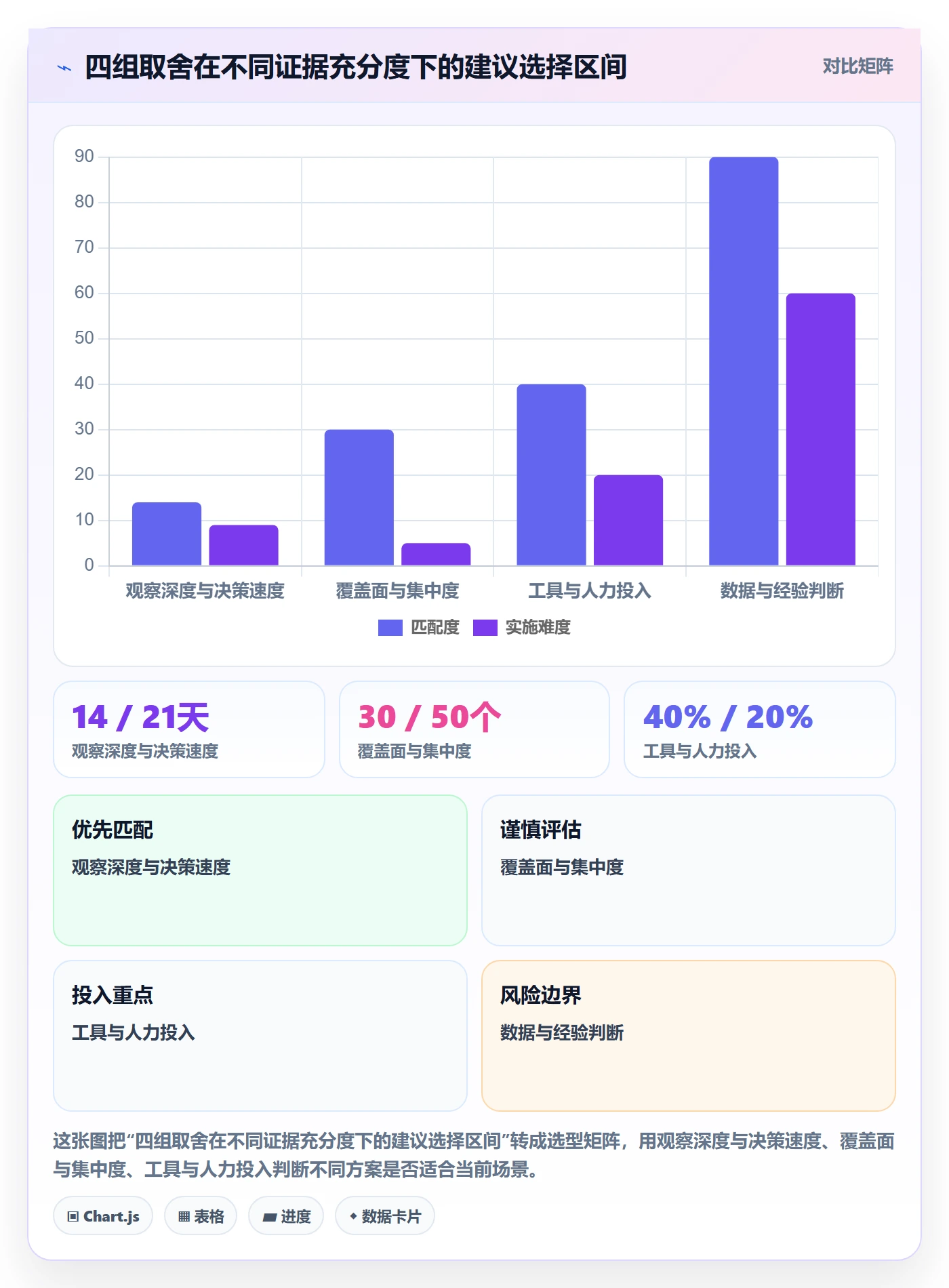Viewport: 949px width, 1288px height.
Task: Open the 投入重点 card
Action: (260, 1036)
